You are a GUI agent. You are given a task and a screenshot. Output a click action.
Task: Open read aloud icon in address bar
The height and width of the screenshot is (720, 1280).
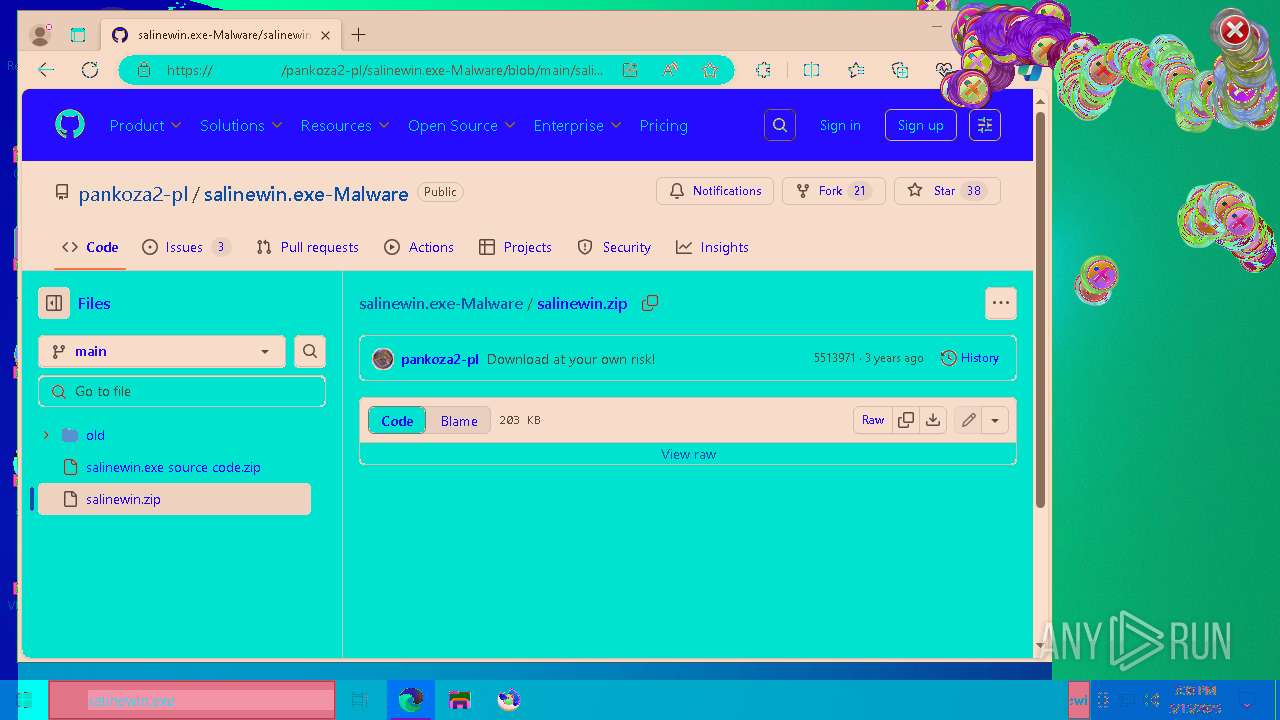[x=670, y=70]
